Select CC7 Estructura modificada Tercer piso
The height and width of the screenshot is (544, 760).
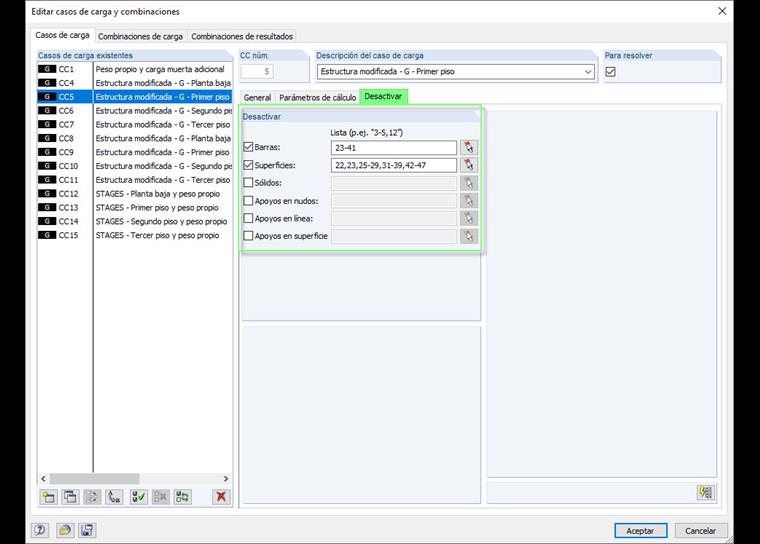tap(135, 125)
